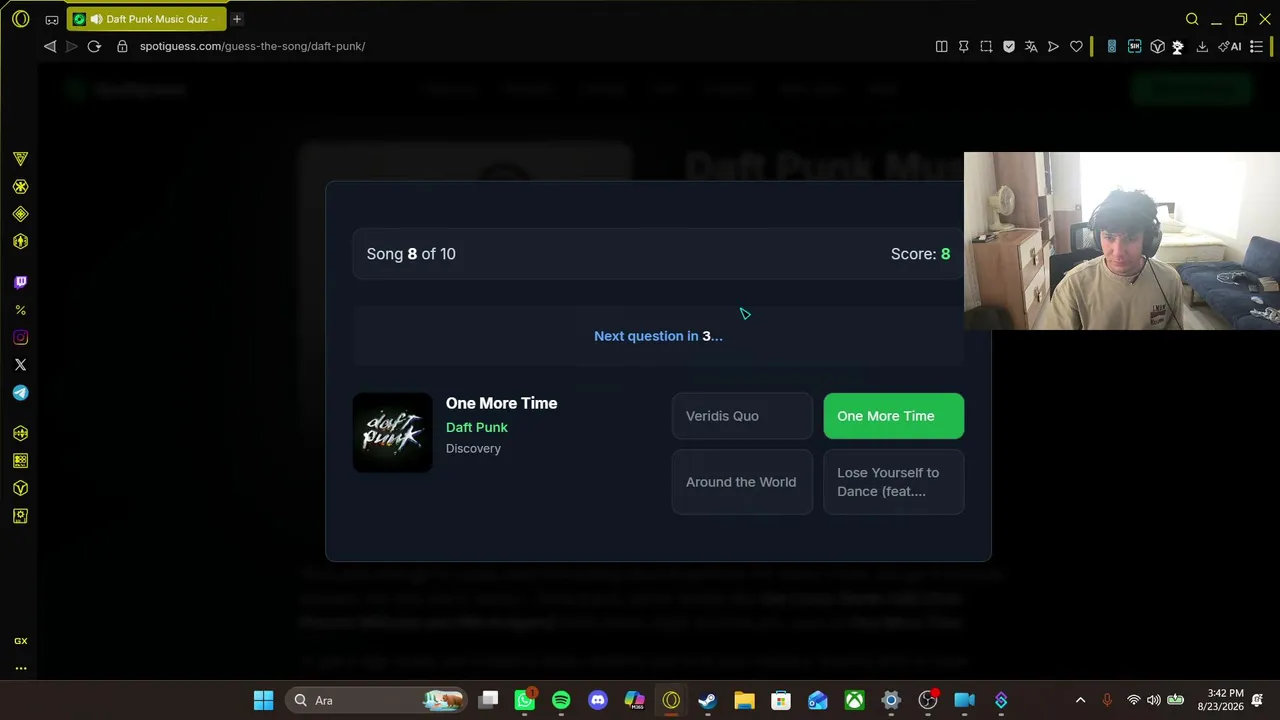The height and width of the screenshot is (720, 1280).
Task: Open GX Corner from the tab bar
Action: point(52,19)
